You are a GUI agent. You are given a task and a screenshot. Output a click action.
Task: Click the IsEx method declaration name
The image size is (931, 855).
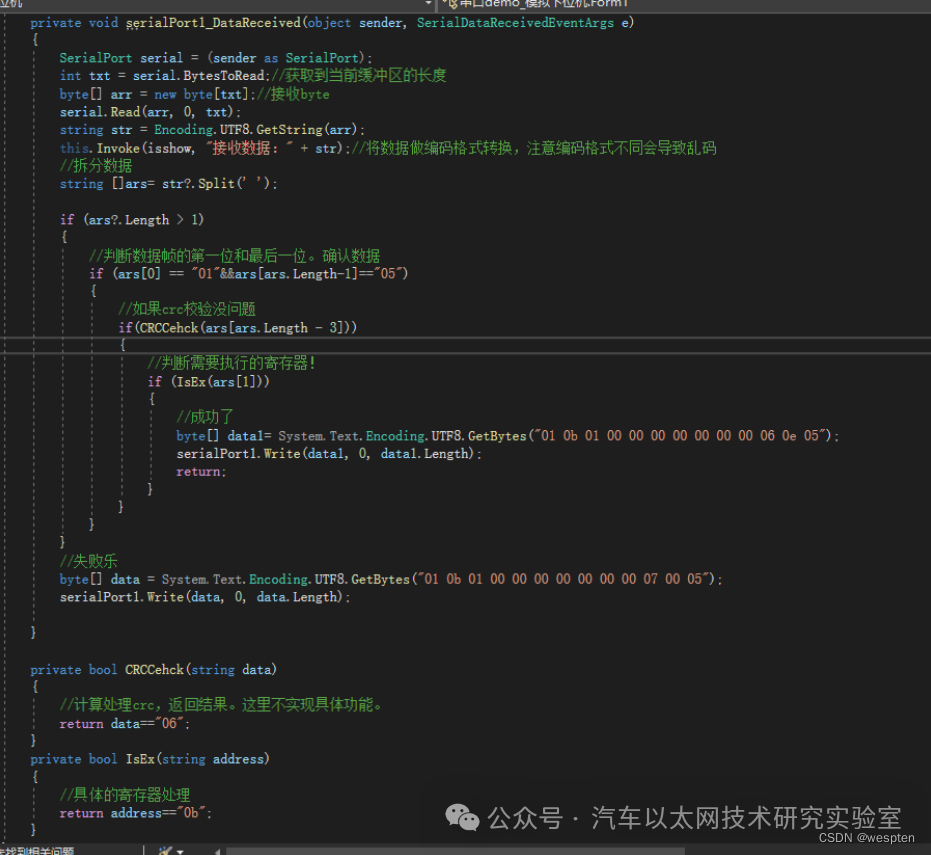pyautogui.click(x=140, y=759)
